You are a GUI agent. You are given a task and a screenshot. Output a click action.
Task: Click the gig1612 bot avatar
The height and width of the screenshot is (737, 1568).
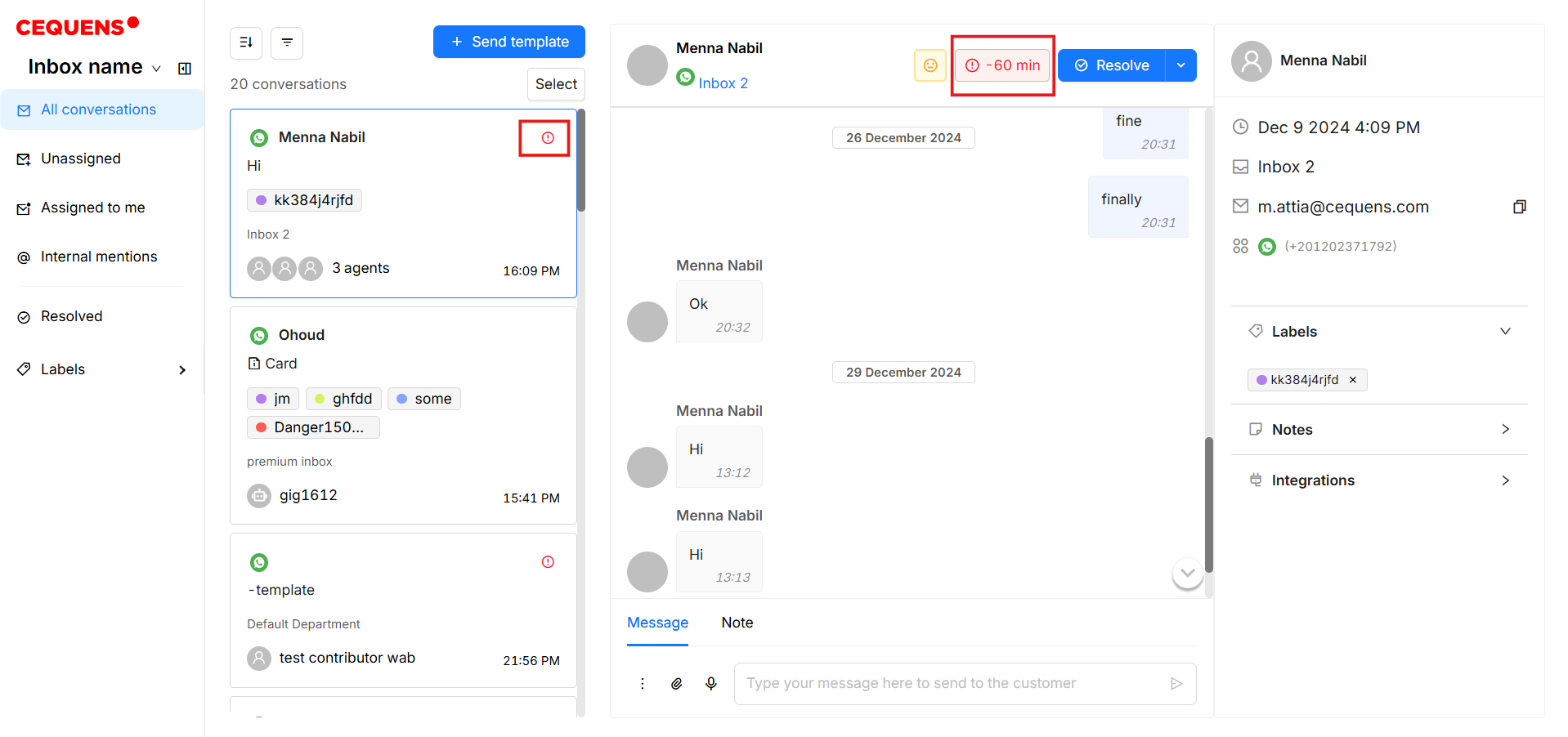(259, 496)
